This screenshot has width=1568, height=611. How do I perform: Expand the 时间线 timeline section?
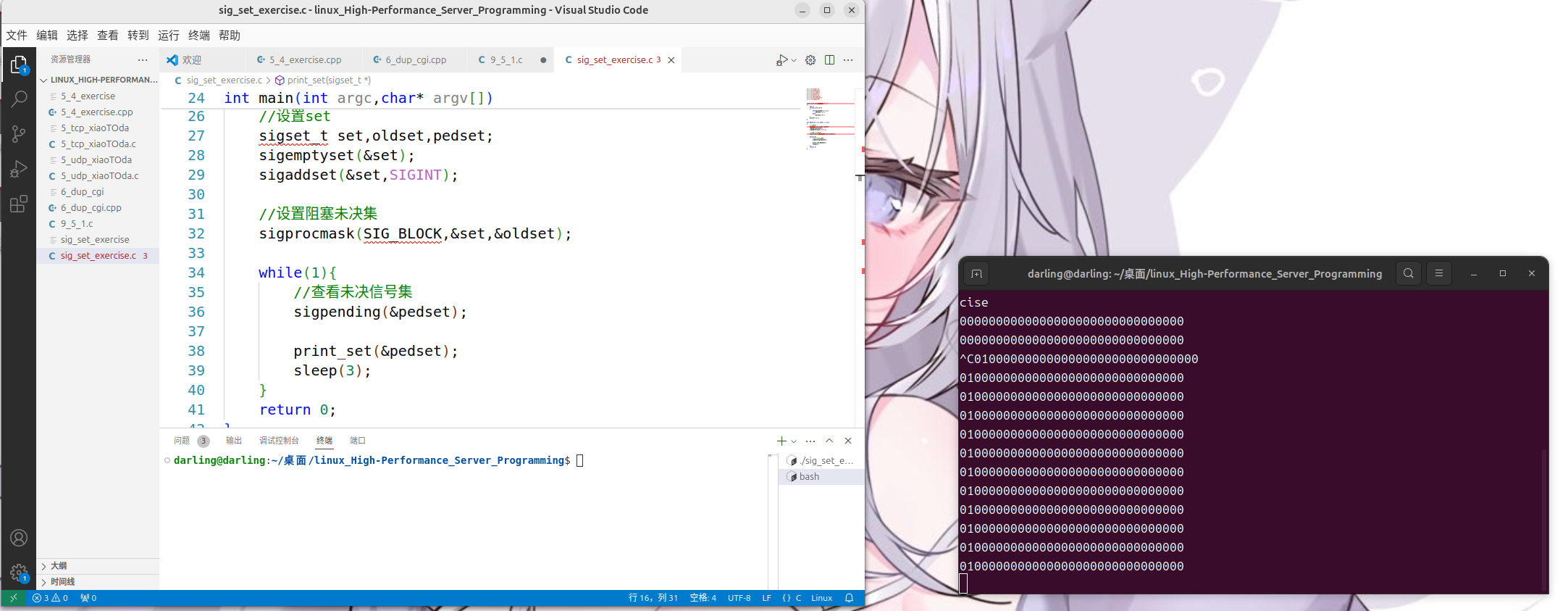tap(98, 581)
